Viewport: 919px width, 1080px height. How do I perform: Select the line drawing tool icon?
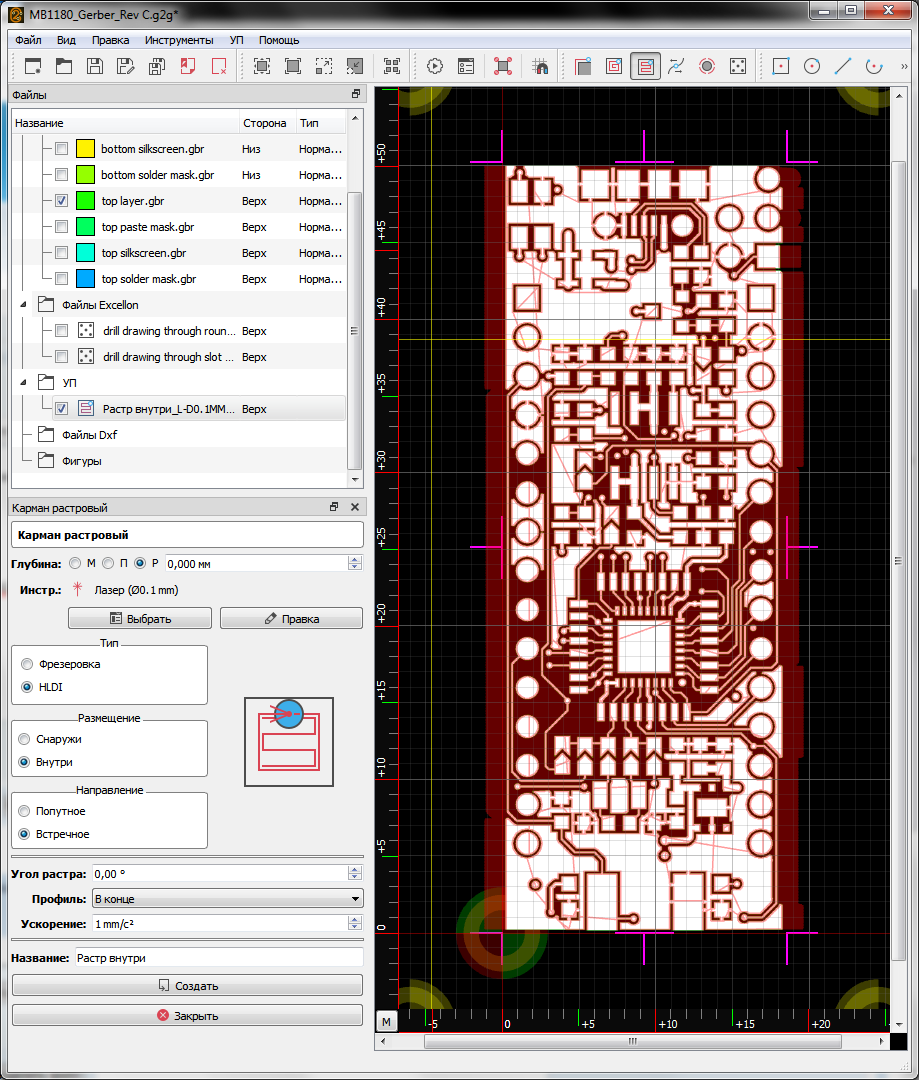[x=843, y=66]
